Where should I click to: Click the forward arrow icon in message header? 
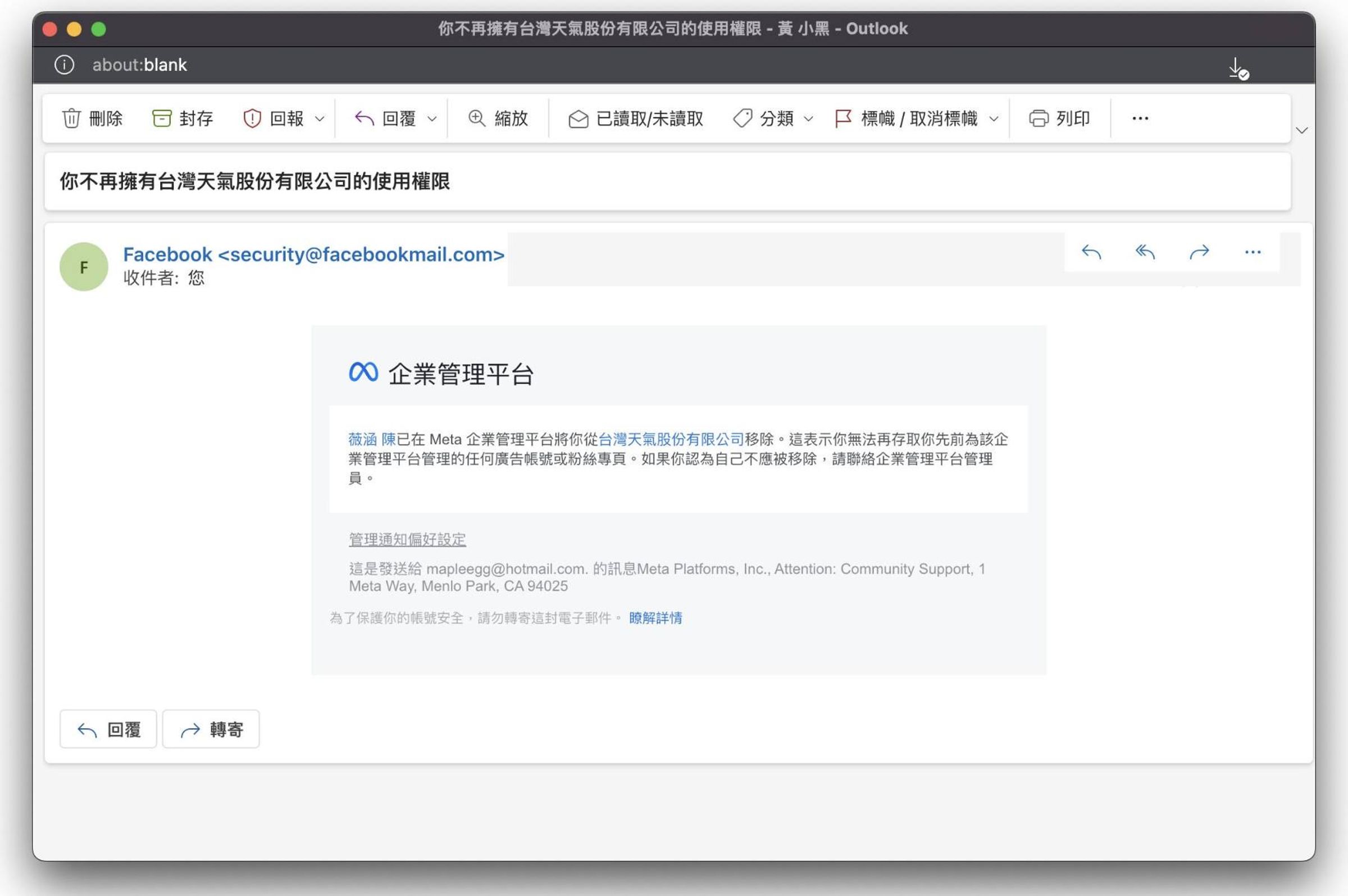click(1199, 252)
